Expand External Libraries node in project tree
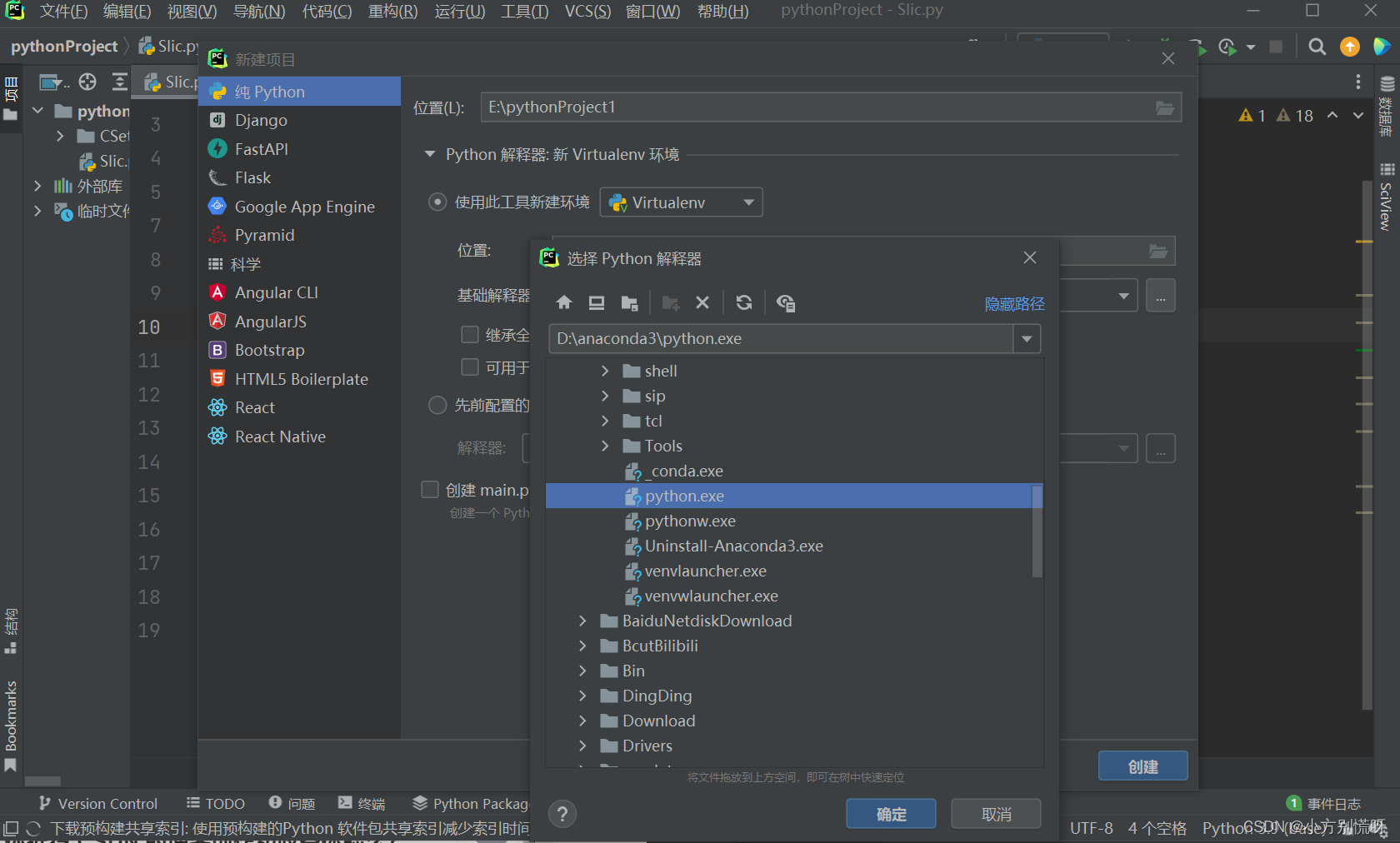The width and height of the screenshot is (1400, 843). click(x=37, y=186)
